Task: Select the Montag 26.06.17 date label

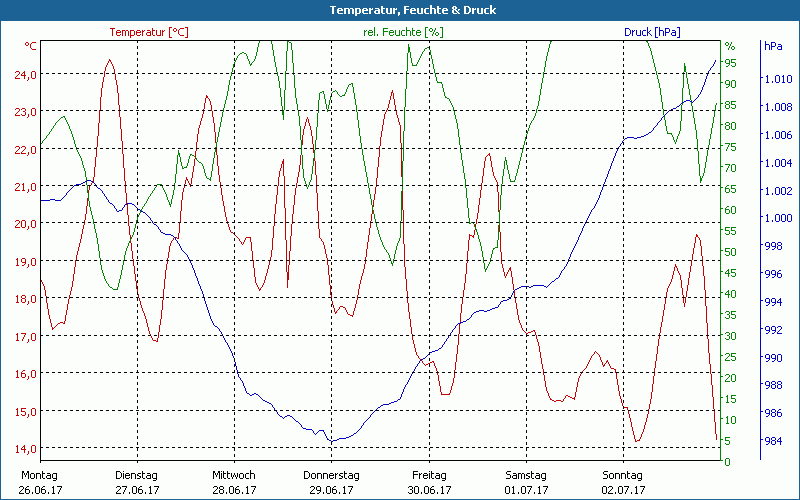Action: tap(40, 483)
